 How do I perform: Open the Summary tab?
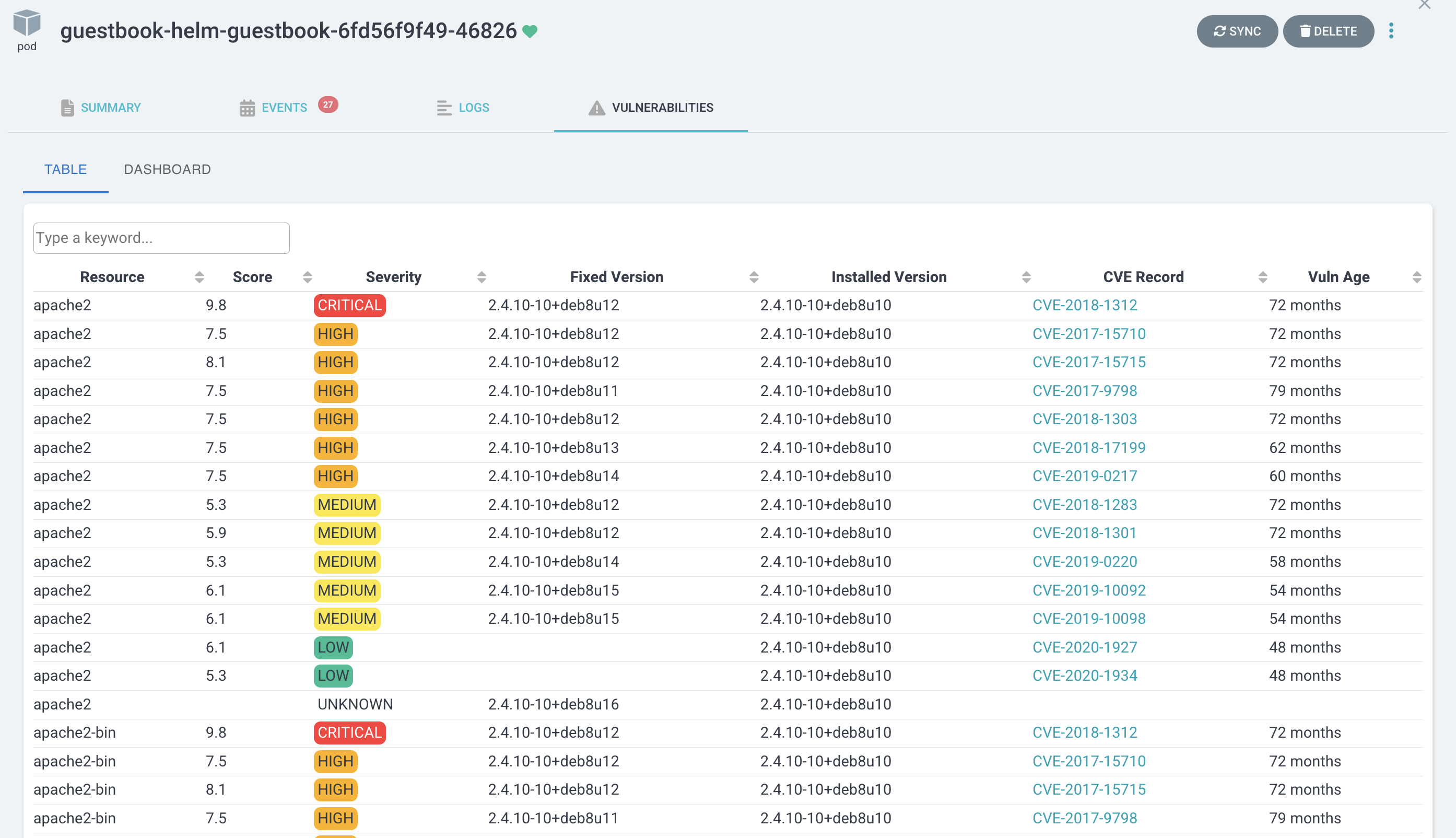(110, 108)
